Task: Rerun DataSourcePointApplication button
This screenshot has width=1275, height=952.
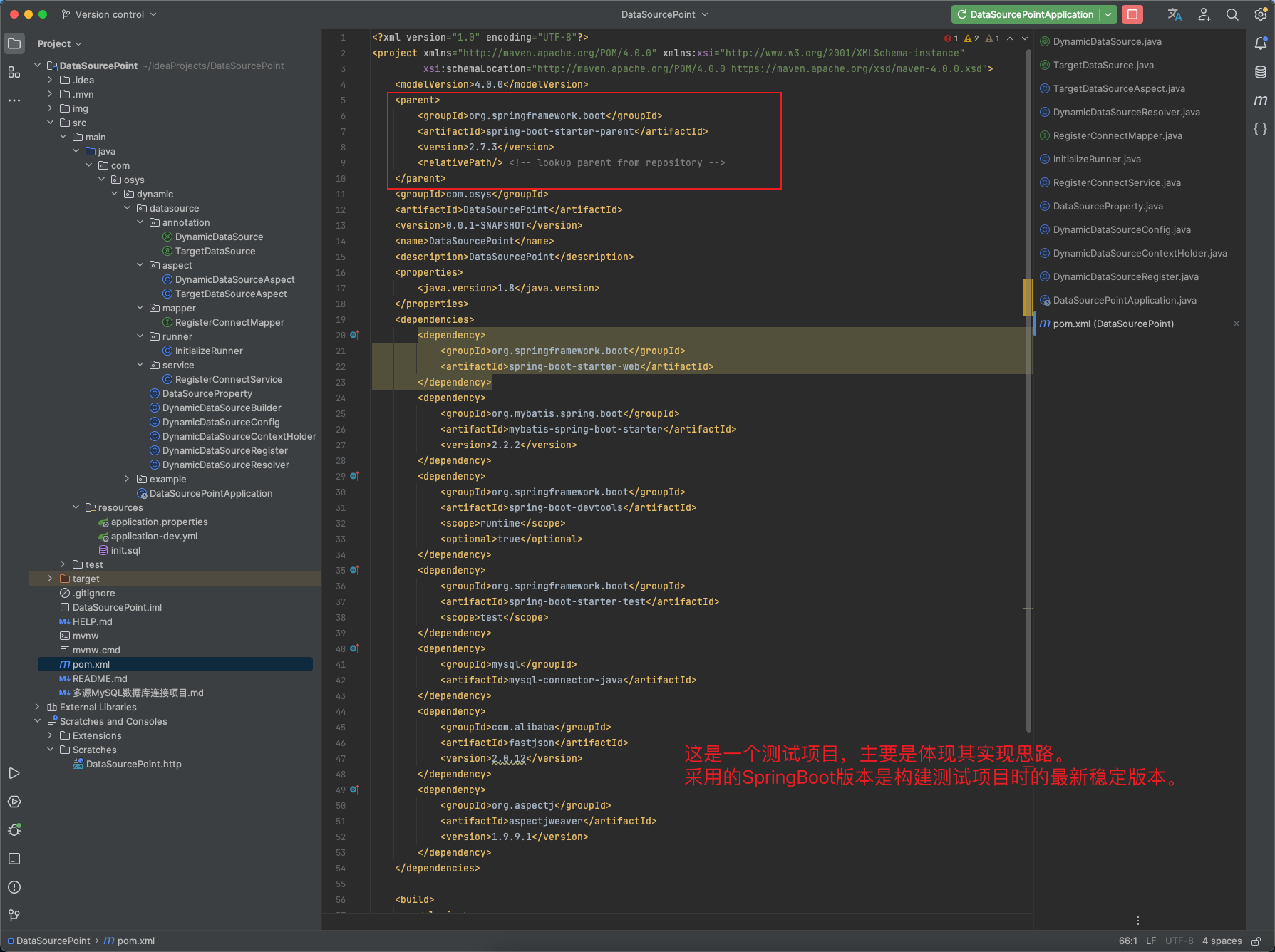Action: pos(1025,14)
